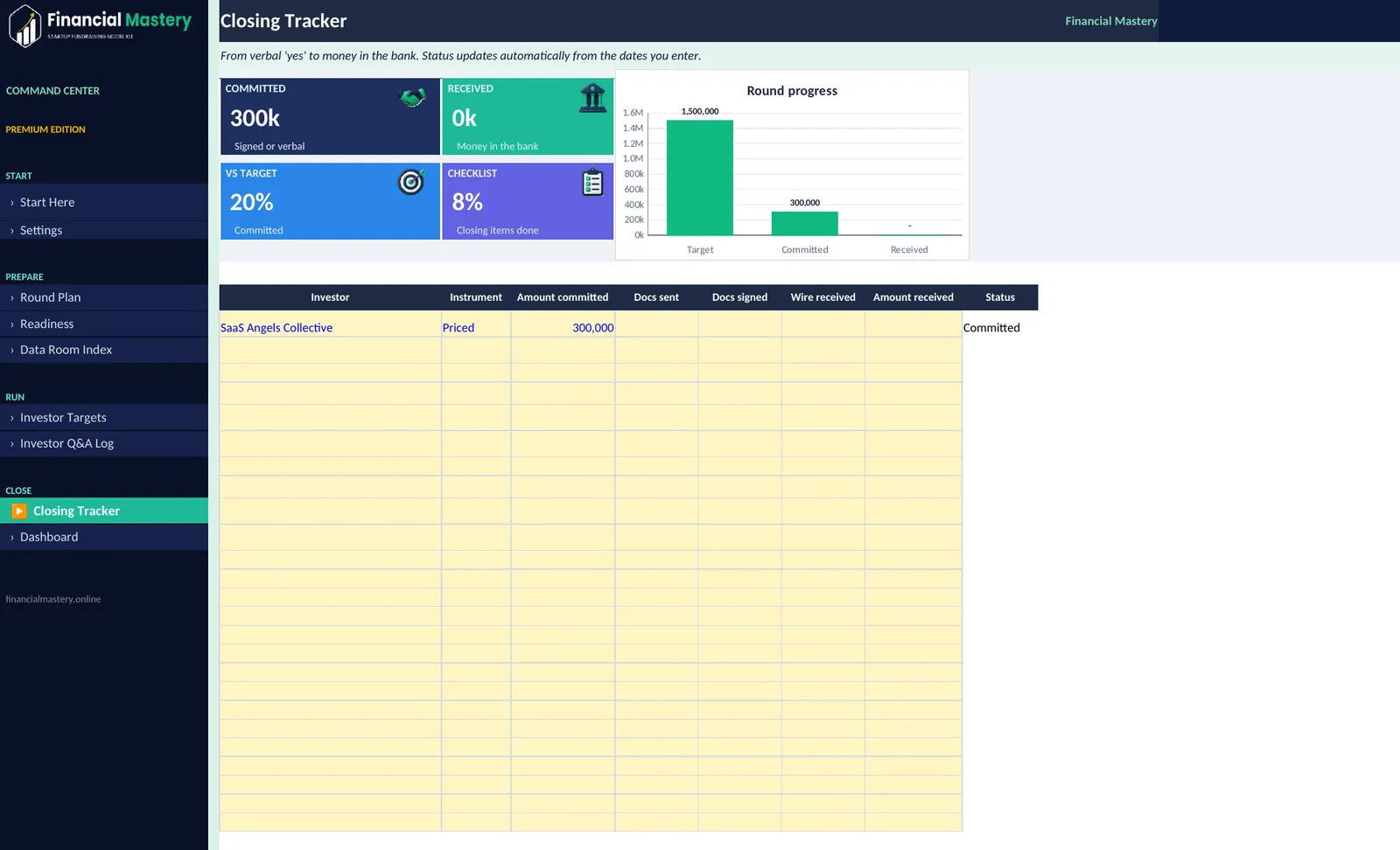Click the Instrument column header

(476, 297)
